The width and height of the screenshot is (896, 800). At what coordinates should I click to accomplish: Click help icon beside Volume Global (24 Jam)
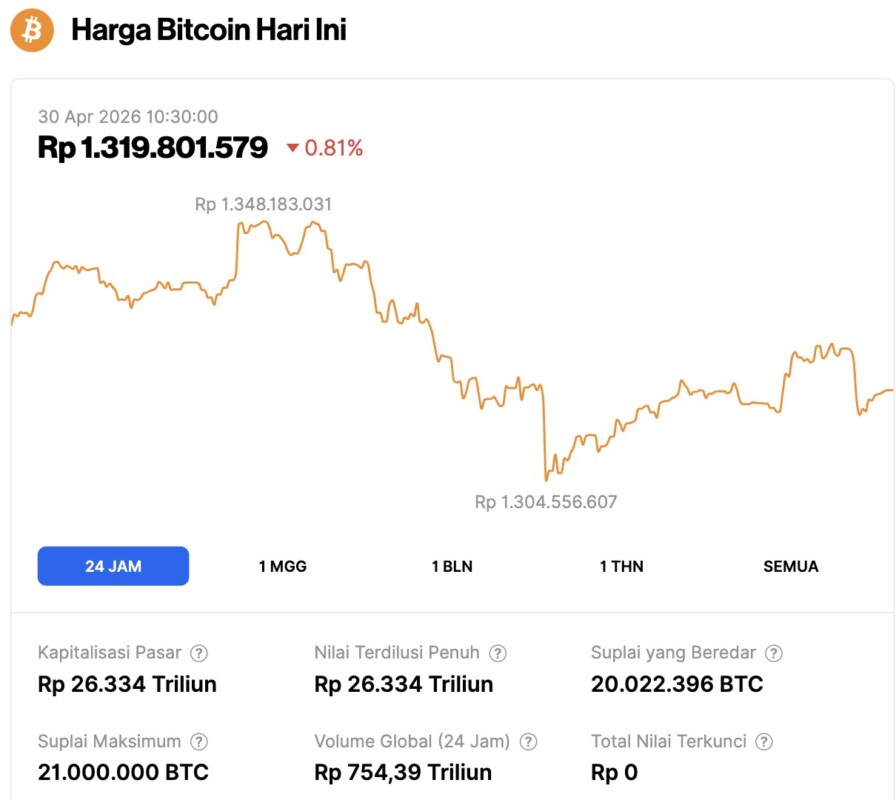point(528,742)
